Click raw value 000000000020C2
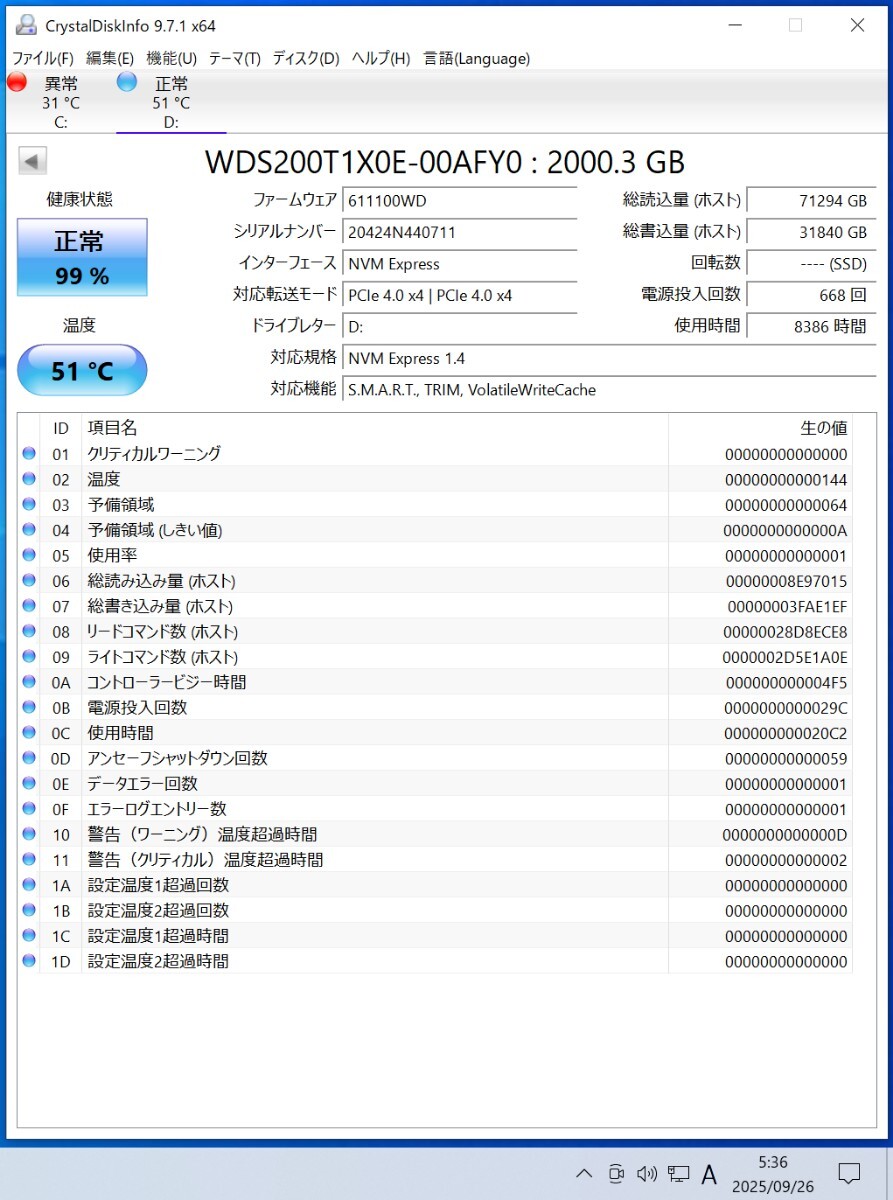This screenshot has width=893, height=1200. pyautogui.click(x=787, y=733)
